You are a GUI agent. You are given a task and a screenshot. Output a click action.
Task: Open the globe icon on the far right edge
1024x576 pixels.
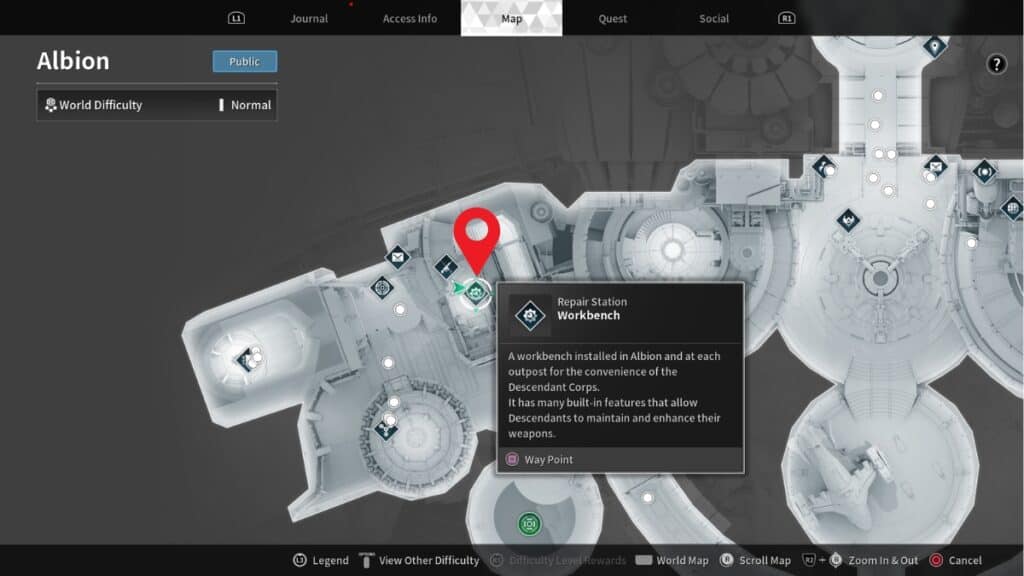[1011, 209]
